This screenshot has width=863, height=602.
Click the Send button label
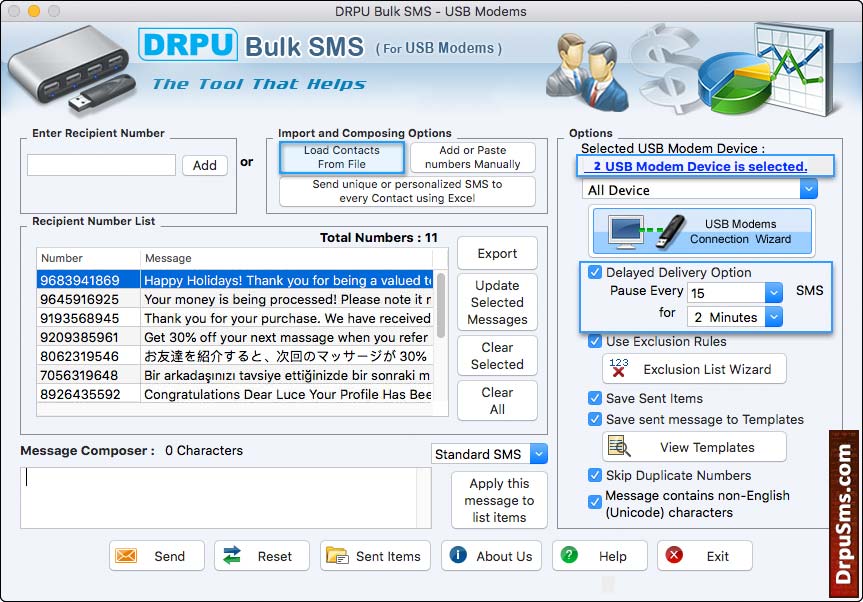click(170, 556)
